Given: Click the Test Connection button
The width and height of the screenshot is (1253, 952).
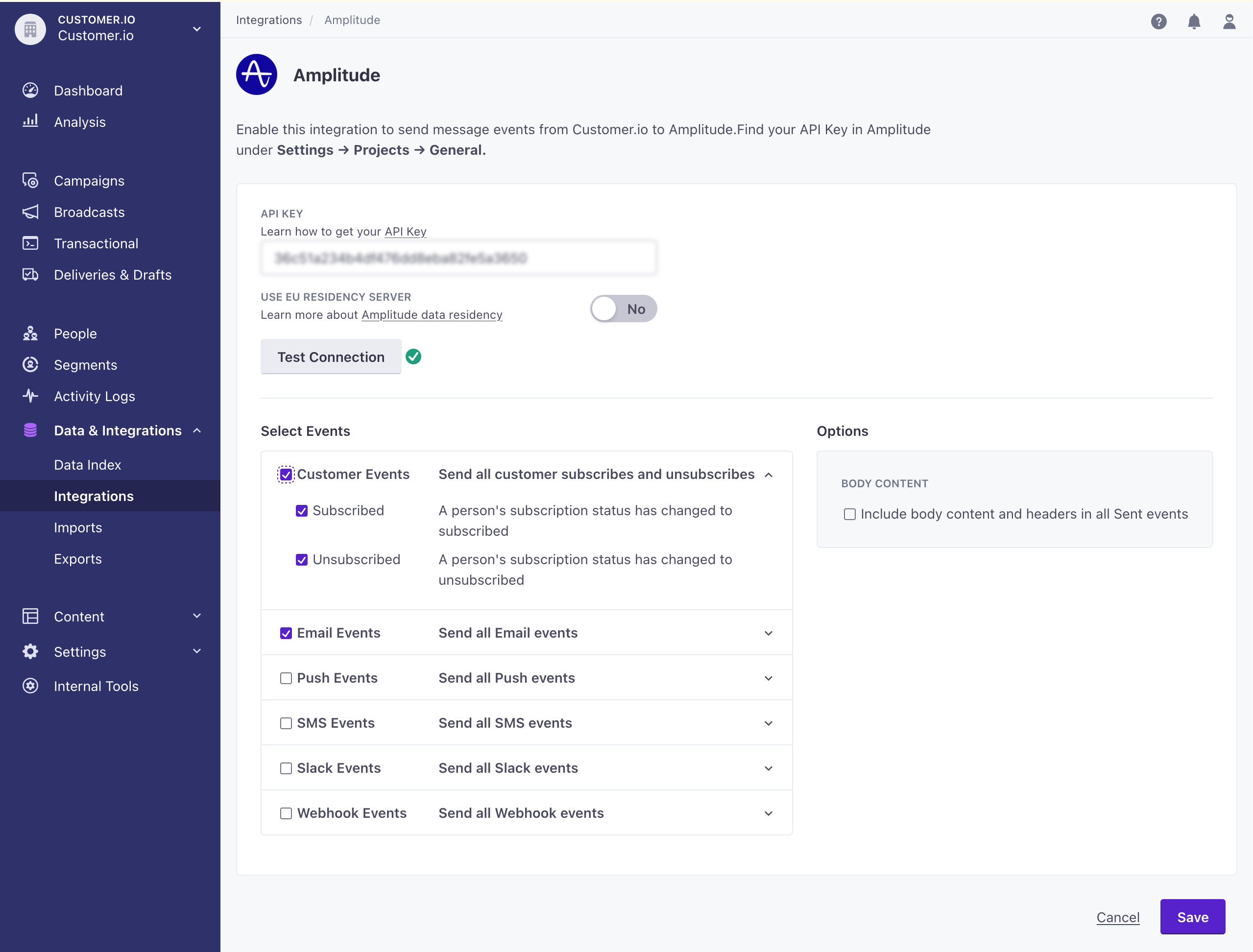Looking at the screenshot, I should click(x=331, y=357).
